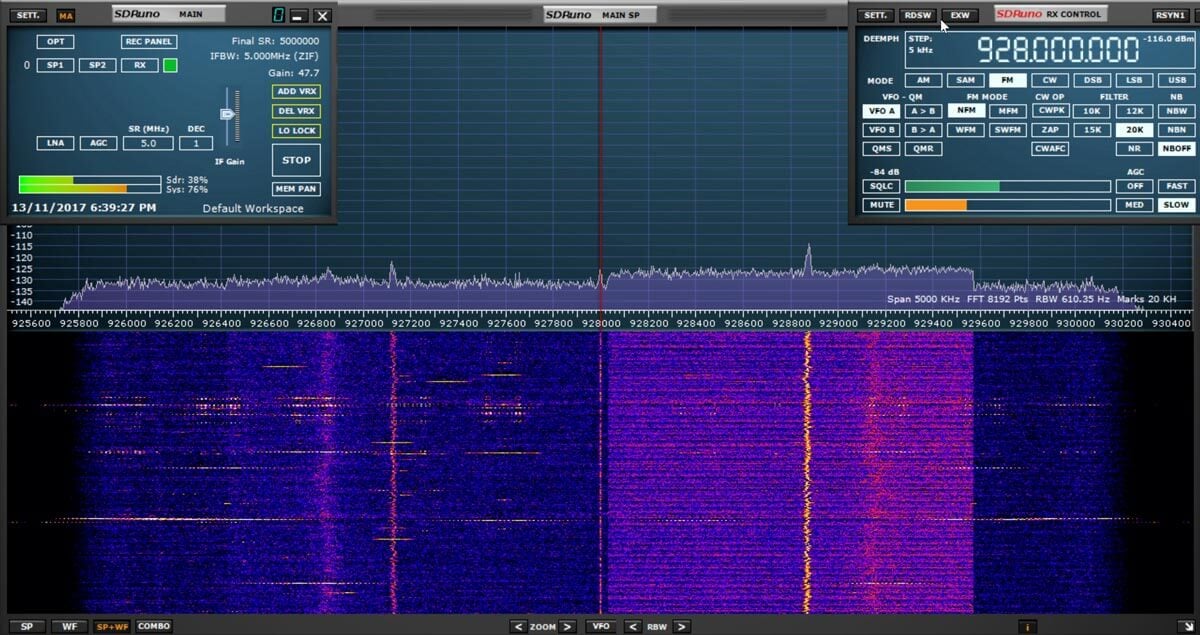The width and height of the screenshot is (1200, 635).
Task: Toggle the LNA on
Action: 55,143
